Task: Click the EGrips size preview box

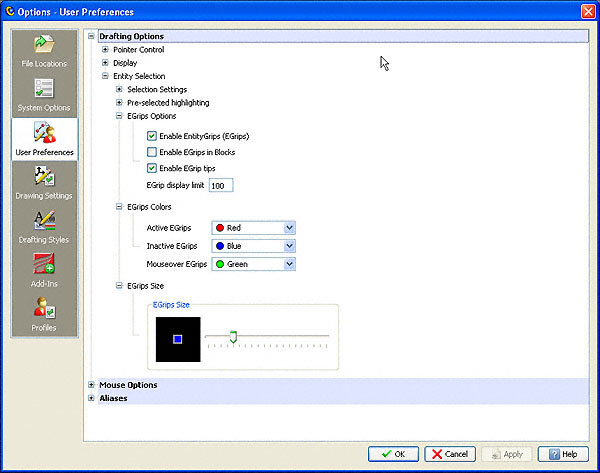Action: point(178,339)
